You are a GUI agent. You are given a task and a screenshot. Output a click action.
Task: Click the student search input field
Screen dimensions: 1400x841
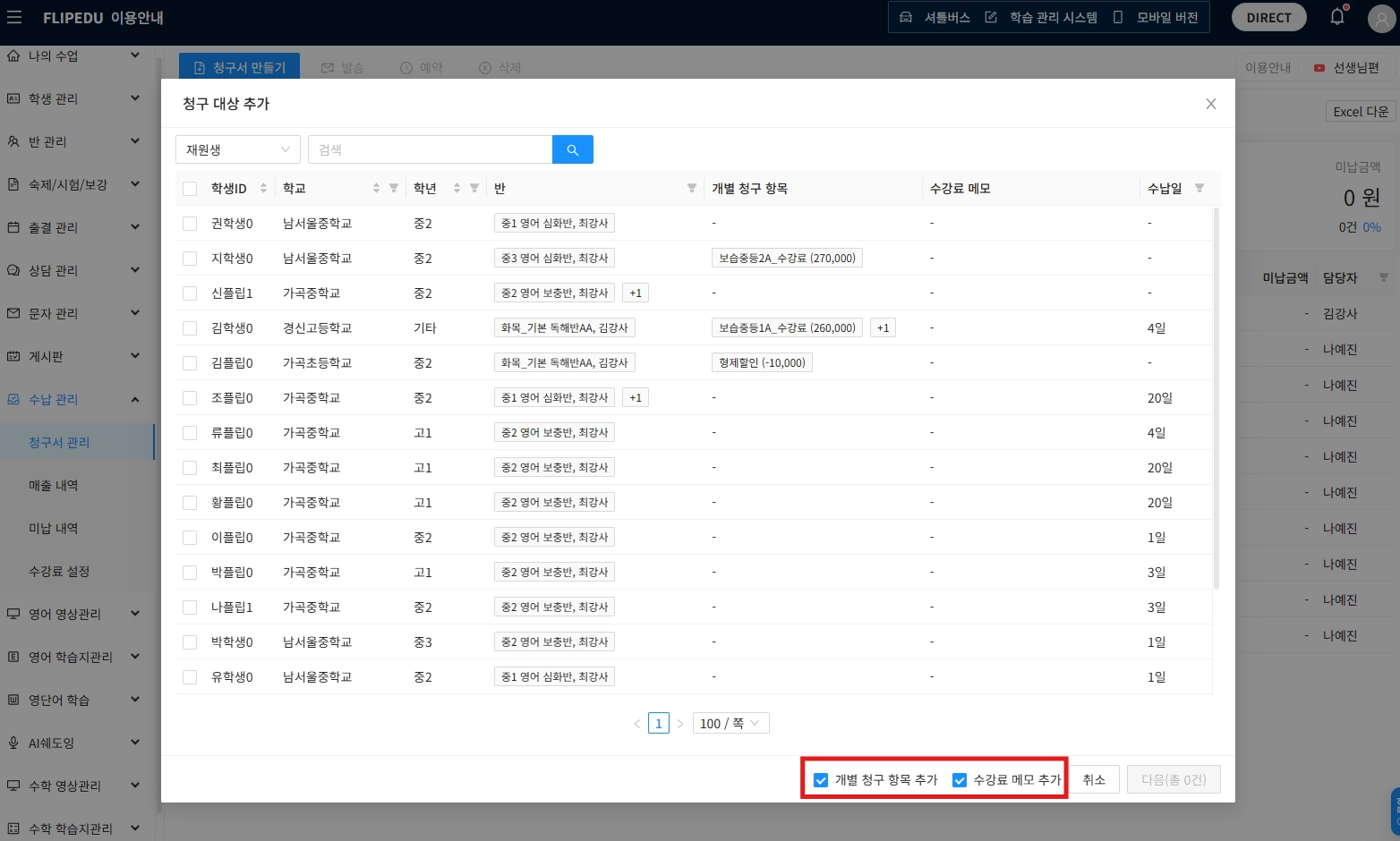tap(430, 149)
